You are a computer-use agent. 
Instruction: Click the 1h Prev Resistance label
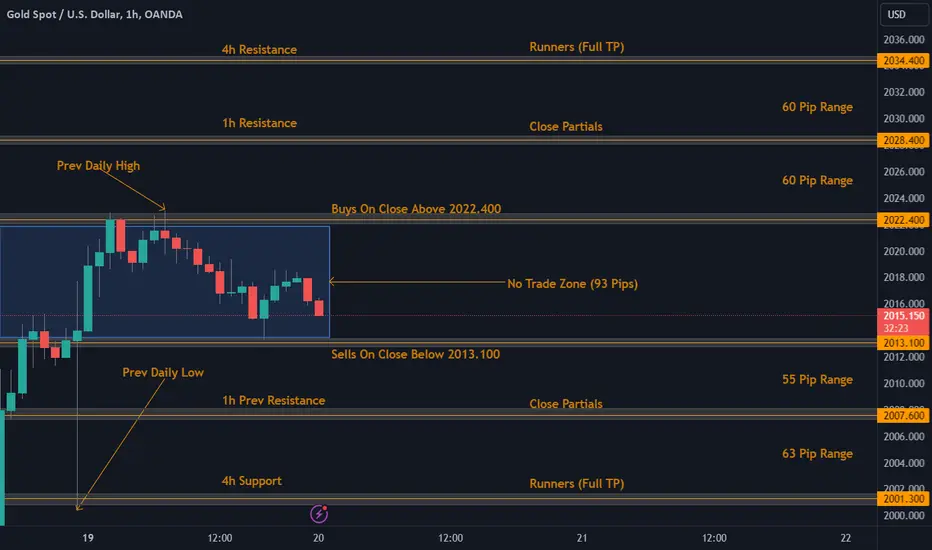pos(273,400)
